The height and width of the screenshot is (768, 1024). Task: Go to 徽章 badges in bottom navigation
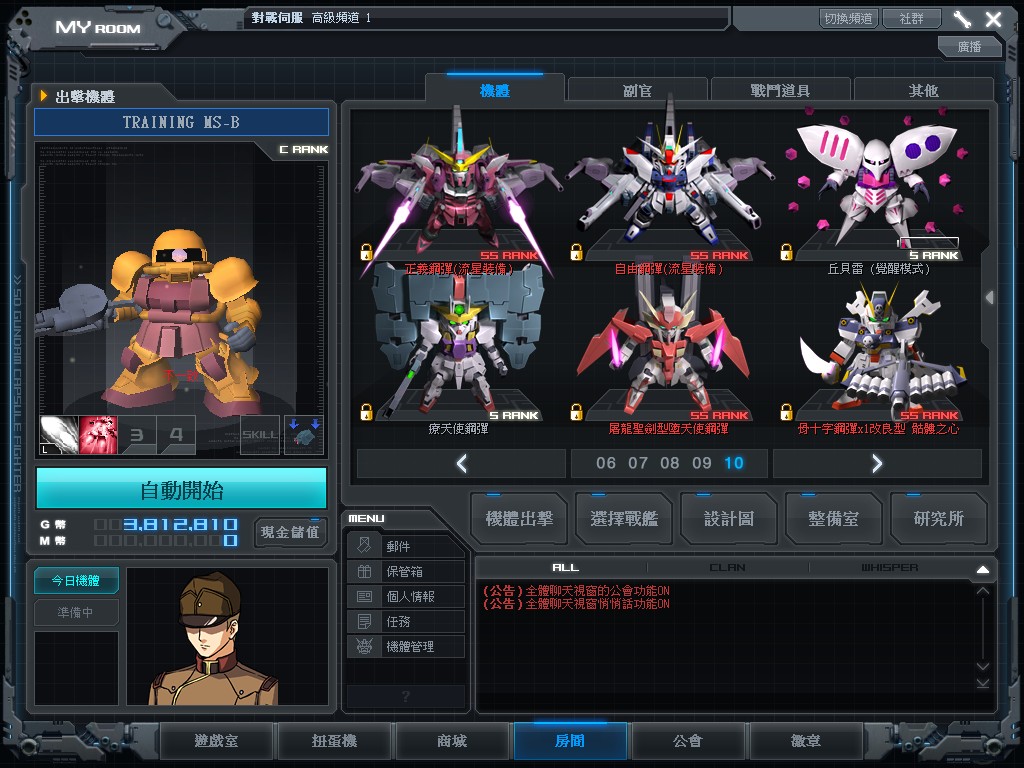(806, 741)
